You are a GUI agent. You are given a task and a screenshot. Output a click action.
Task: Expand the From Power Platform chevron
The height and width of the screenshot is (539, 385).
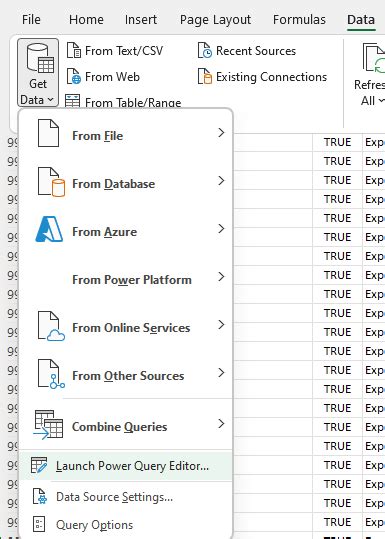[x=221, y=277]
